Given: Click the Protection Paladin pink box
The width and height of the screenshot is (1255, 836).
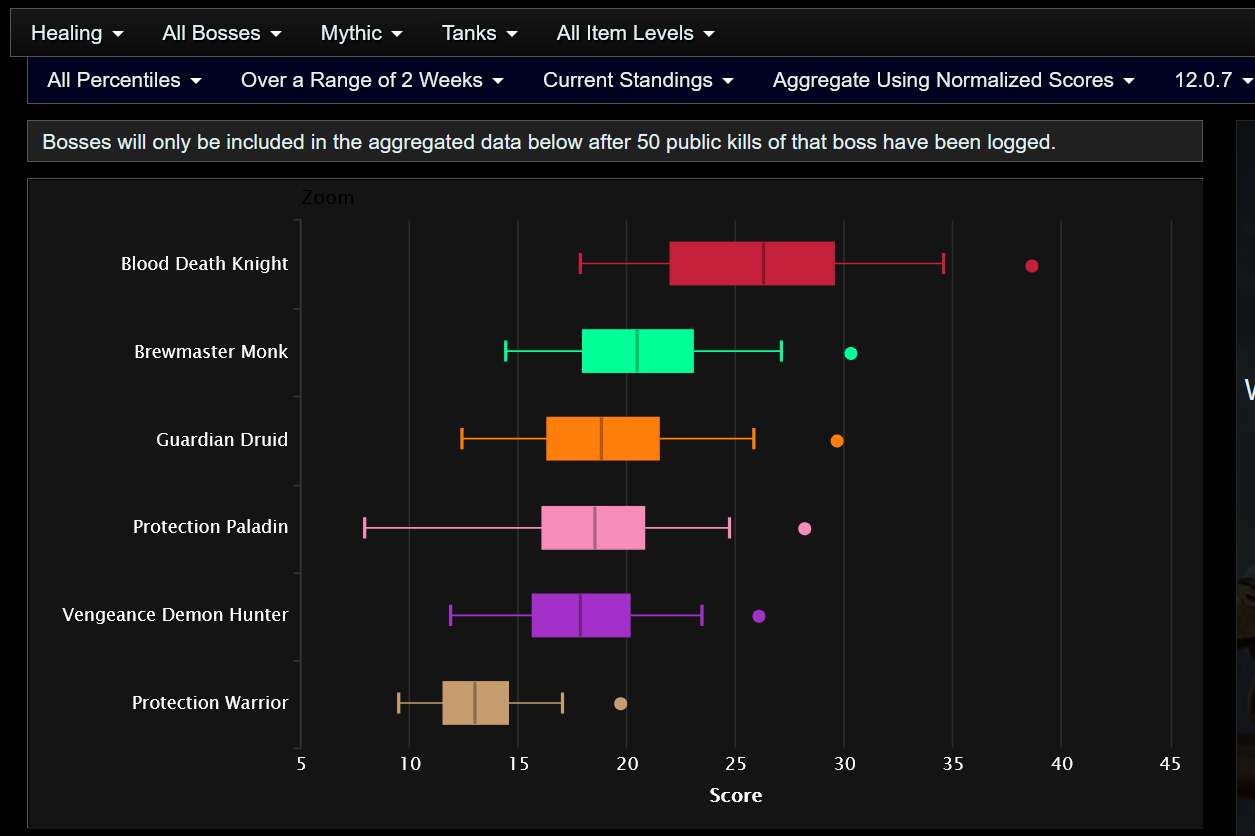Looking at the screenshot, I should 593,527.
